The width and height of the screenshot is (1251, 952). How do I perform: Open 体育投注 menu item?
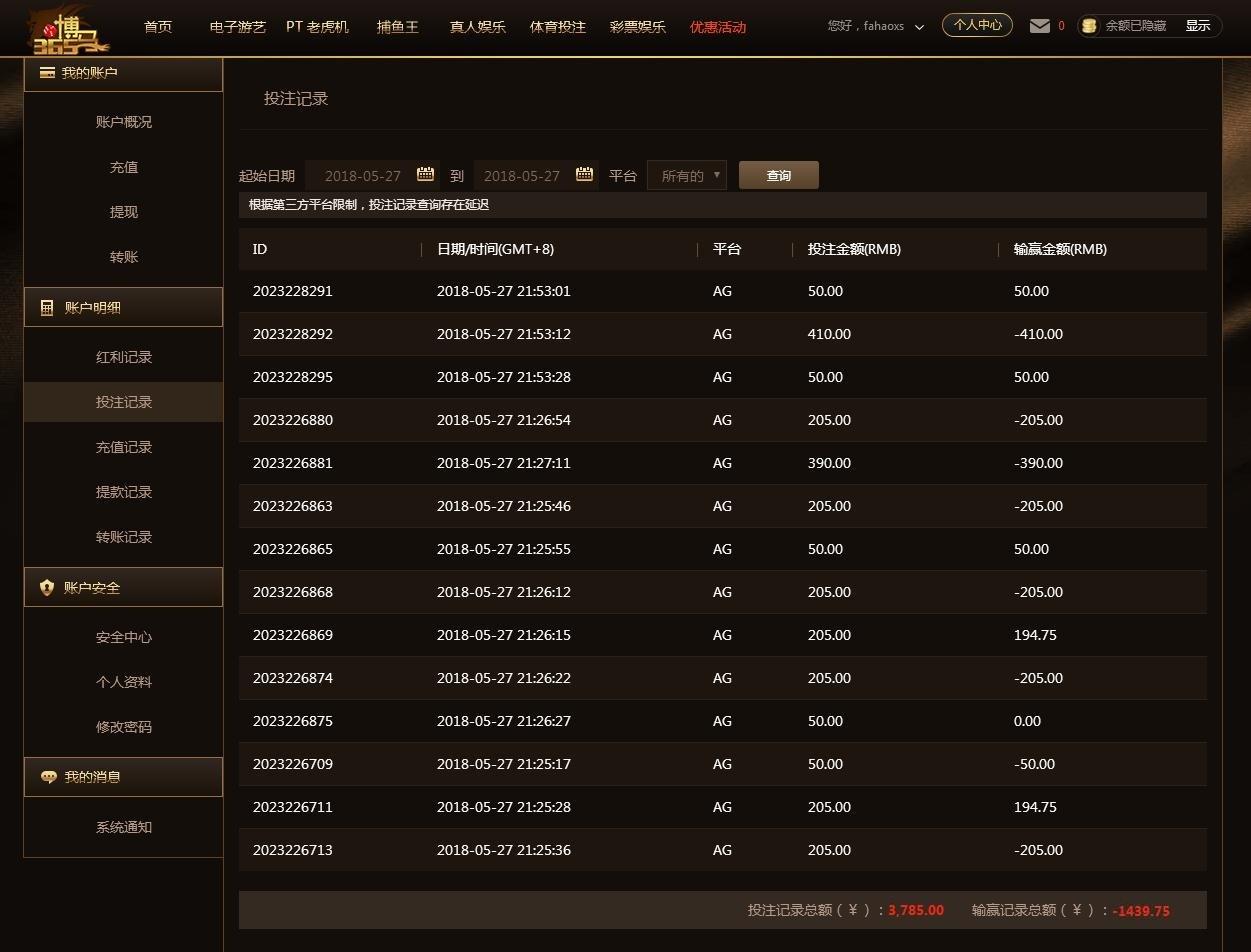[x=558, y=27]
